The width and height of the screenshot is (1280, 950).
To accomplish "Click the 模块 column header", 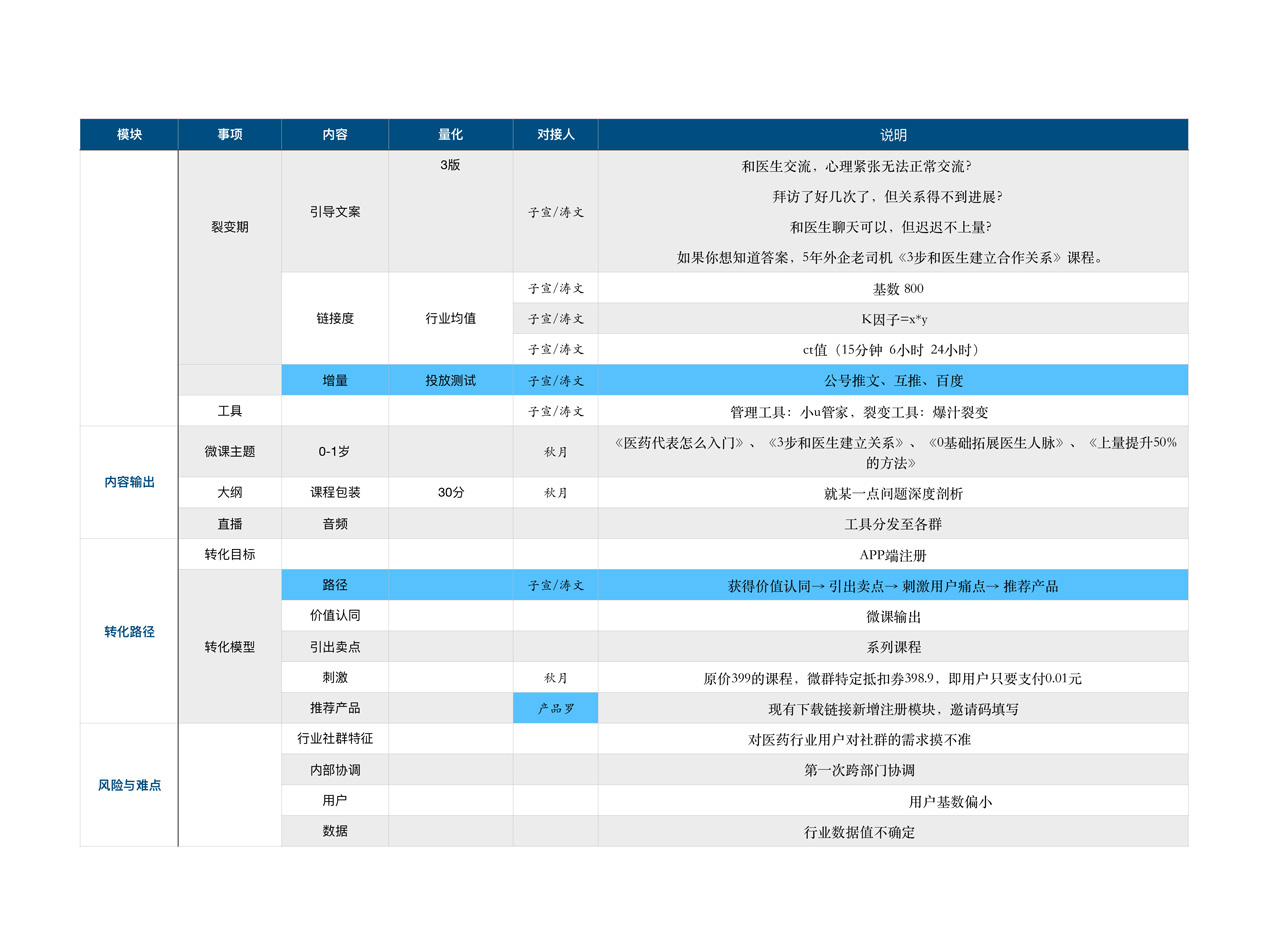I will (129, 134).
